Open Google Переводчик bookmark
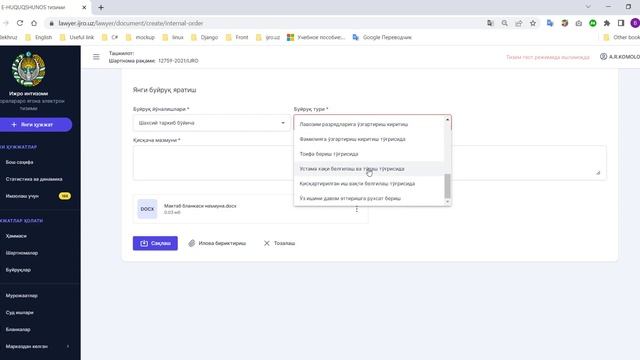This screenshot has width=640, height=360. point(382,37)
